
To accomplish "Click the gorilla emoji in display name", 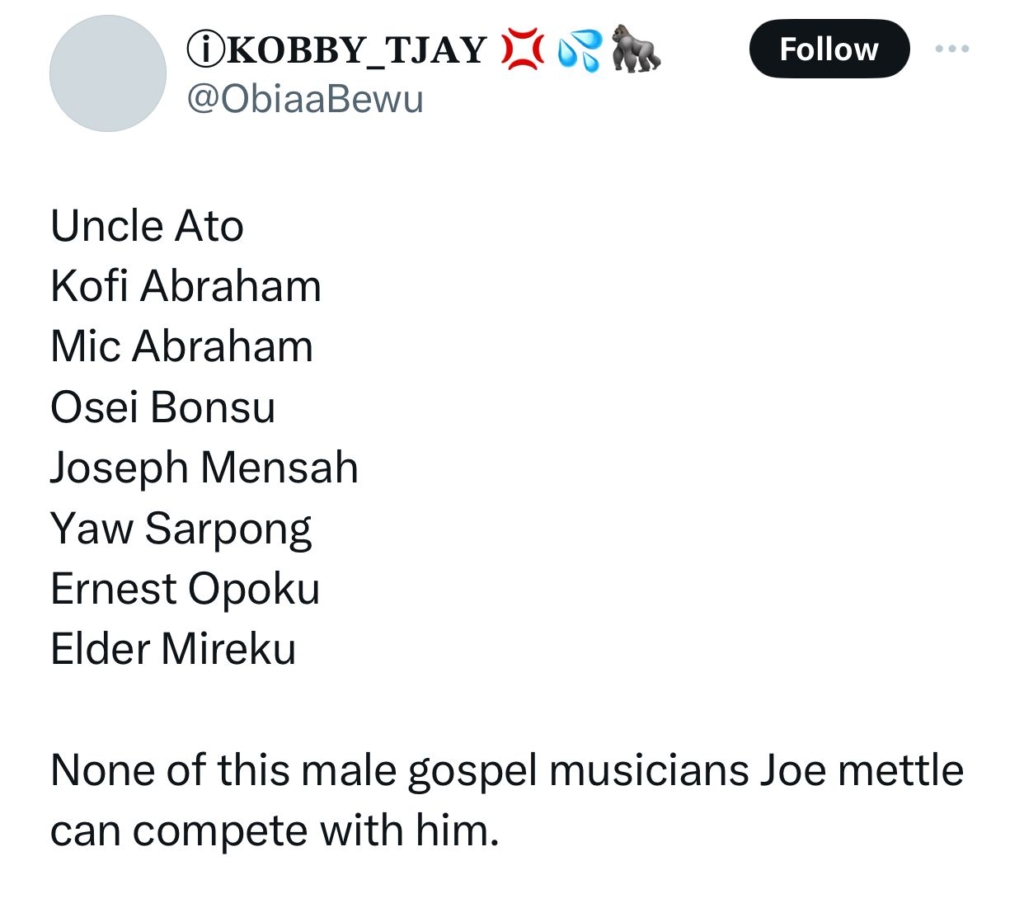I will click(636, 50).
